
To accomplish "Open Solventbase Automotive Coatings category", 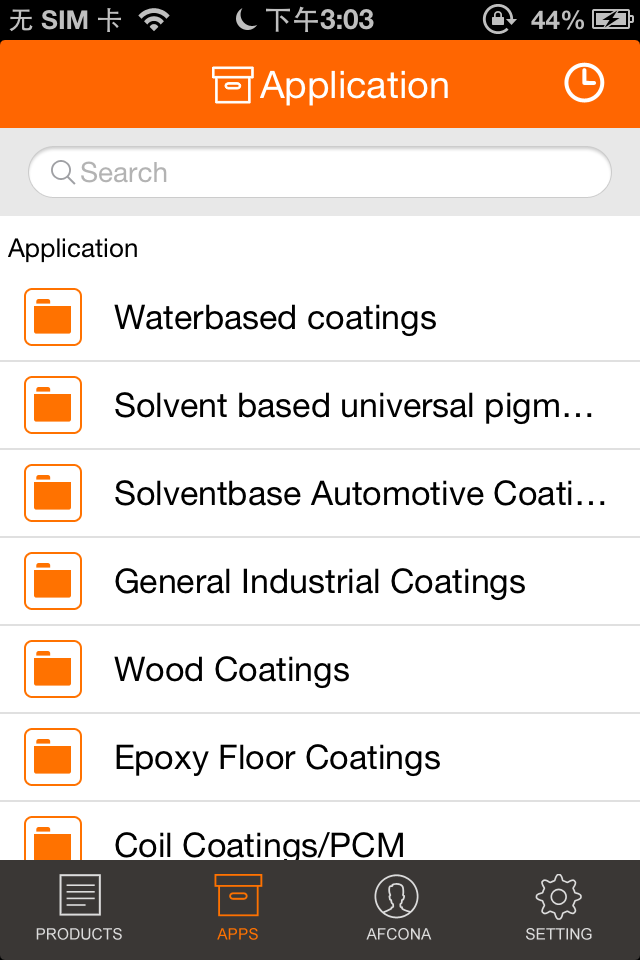I will [x=320, y=493].
